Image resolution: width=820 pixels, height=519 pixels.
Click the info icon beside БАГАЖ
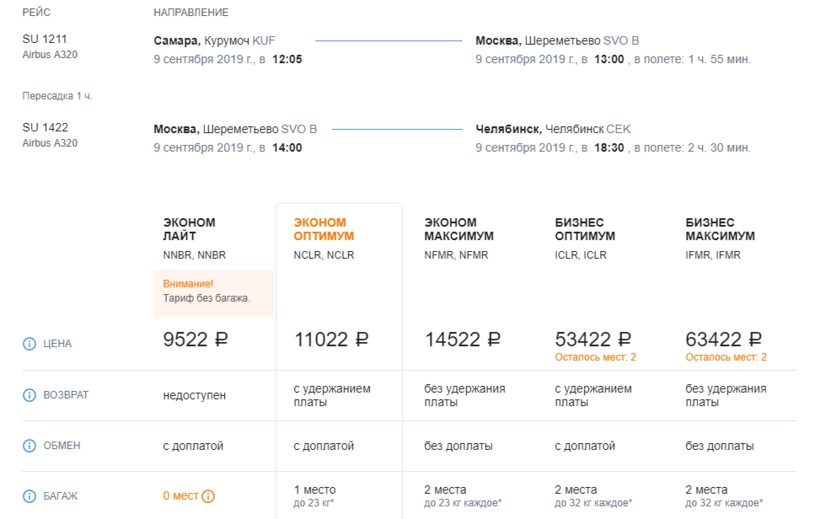coord(29,496)
